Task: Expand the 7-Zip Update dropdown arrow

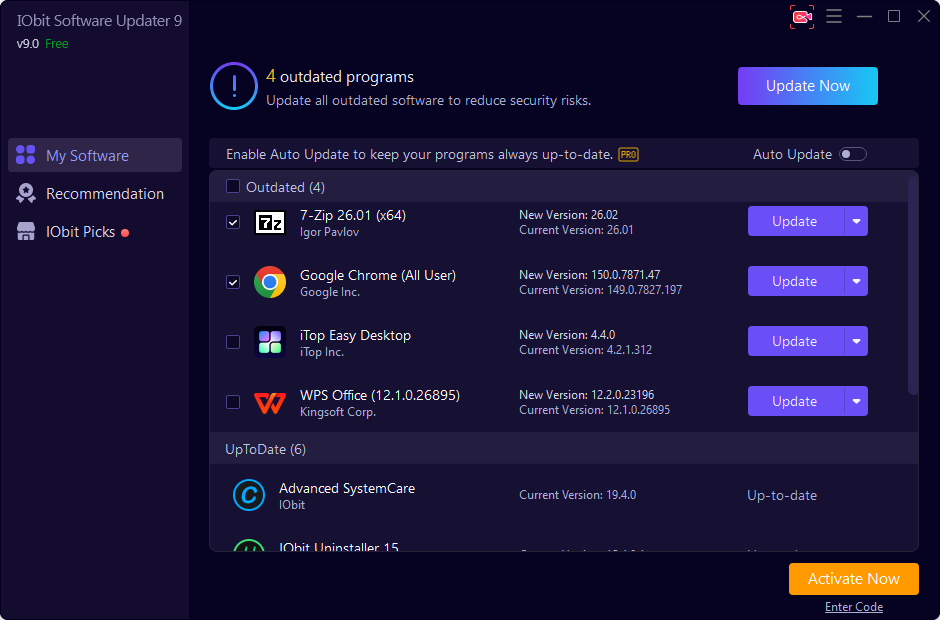Action: pyautogui.click(x=856, y=221)
